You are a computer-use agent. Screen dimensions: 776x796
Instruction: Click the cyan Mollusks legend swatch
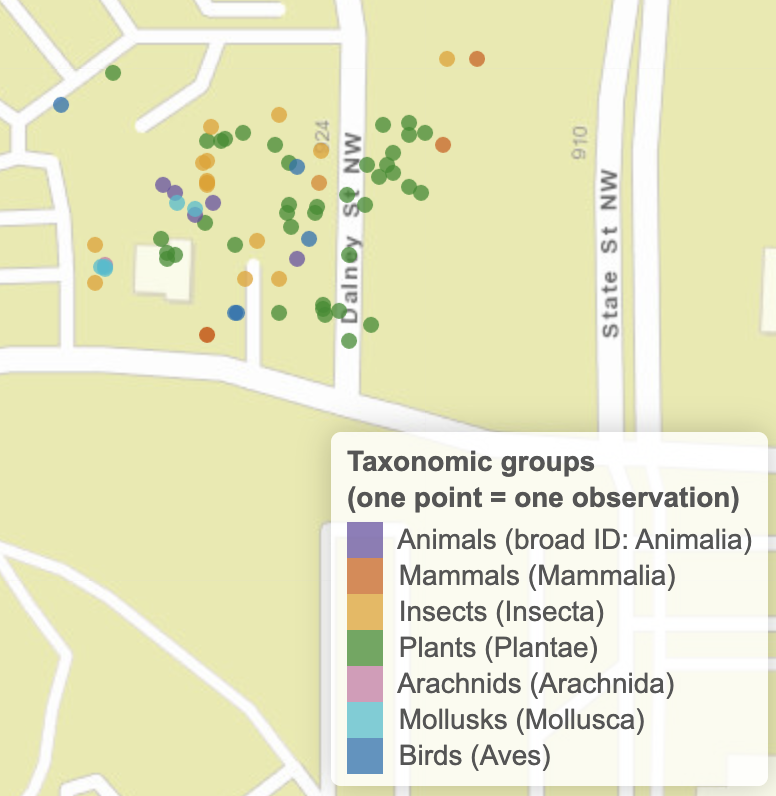(x=365, y=720)
